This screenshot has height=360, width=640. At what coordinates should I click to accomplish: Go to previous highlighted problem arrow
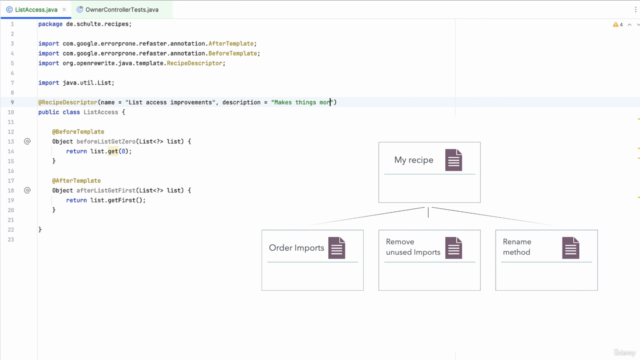tap(629, 24)
